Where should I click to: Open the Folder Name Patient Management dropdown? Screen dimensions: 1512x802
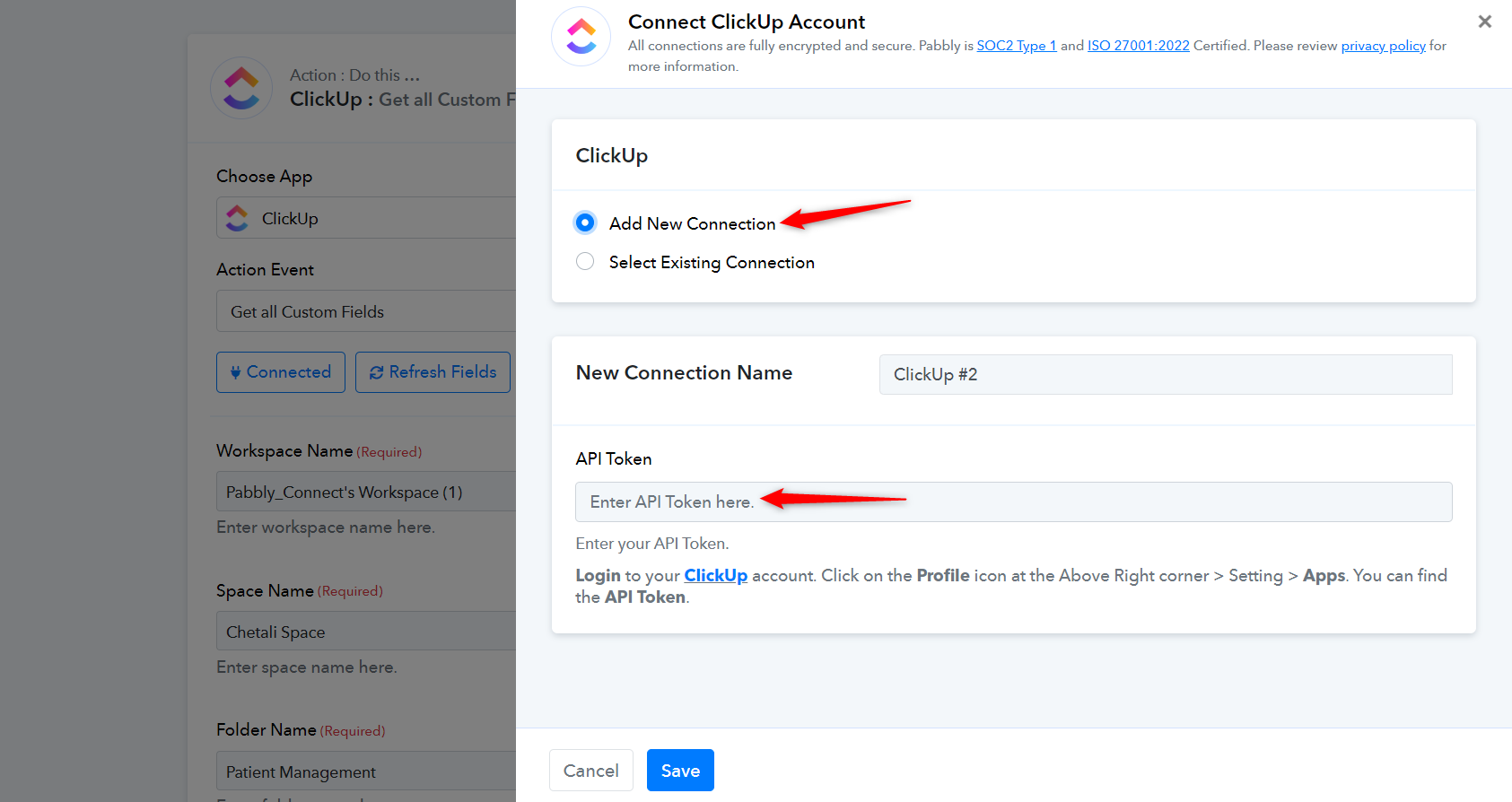click(x=366, y=771)
